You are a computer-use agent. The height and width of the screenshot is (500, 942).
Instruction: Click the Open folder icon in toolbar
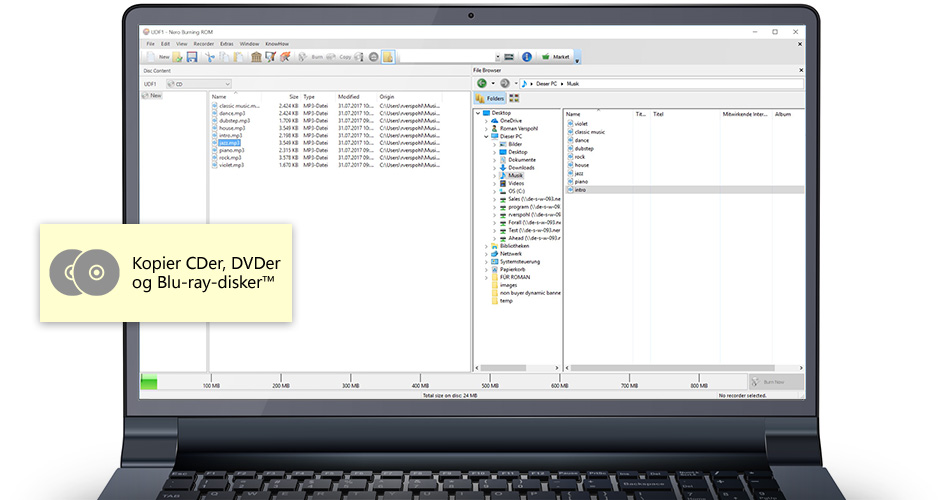[x=179, y=57]
